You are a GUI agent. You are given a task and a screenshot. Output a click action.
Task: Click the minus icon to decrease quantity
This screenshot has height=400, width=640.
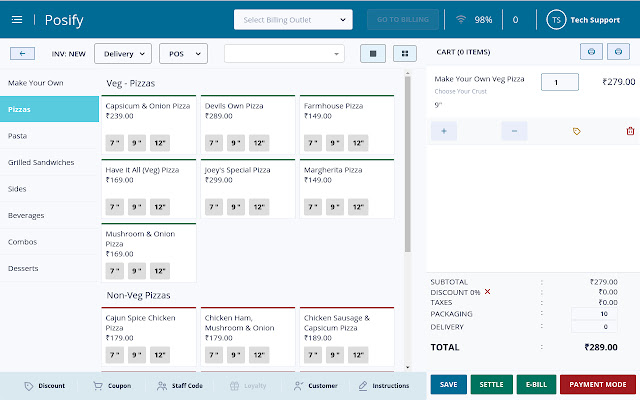pos(513,131)
